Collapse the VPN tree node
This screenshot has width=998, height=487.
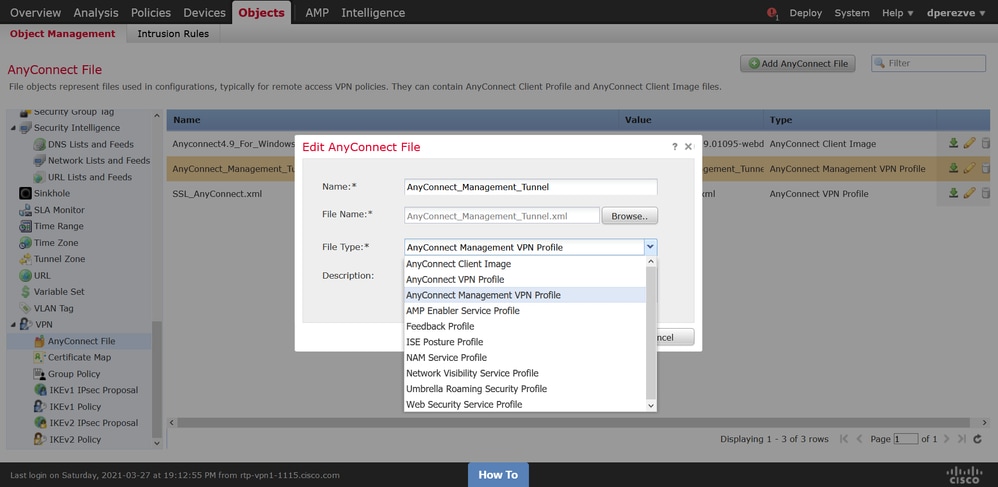click(x=13, y=325)
